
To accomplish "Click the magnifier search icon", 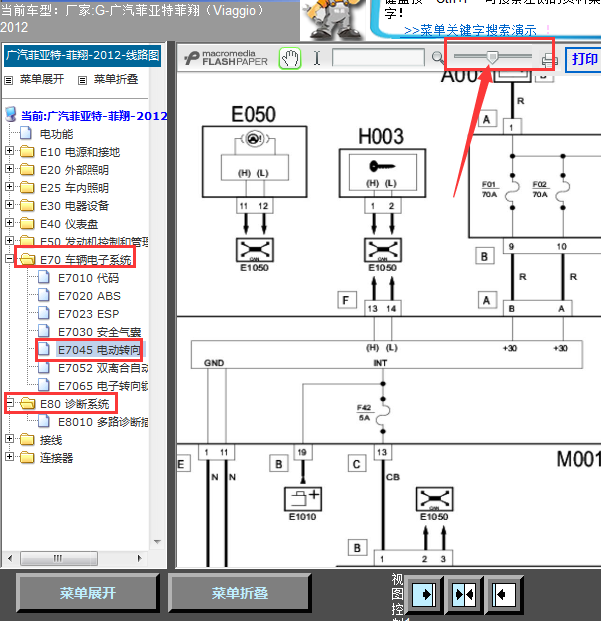I will pyautogui.click(x=437, y=58).
